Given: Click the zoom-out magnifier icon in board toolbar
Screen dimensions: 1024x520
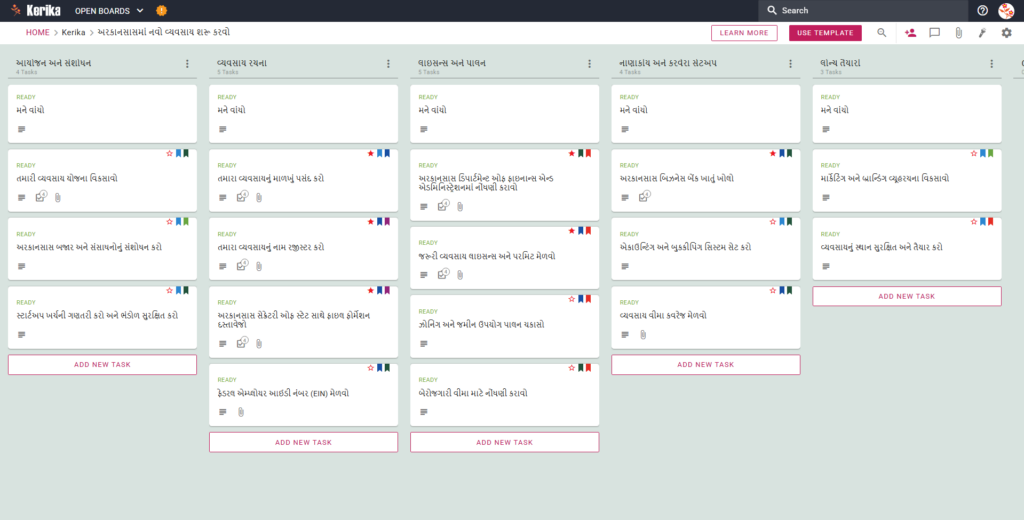Looking at the screenshot, I should 882,33.
